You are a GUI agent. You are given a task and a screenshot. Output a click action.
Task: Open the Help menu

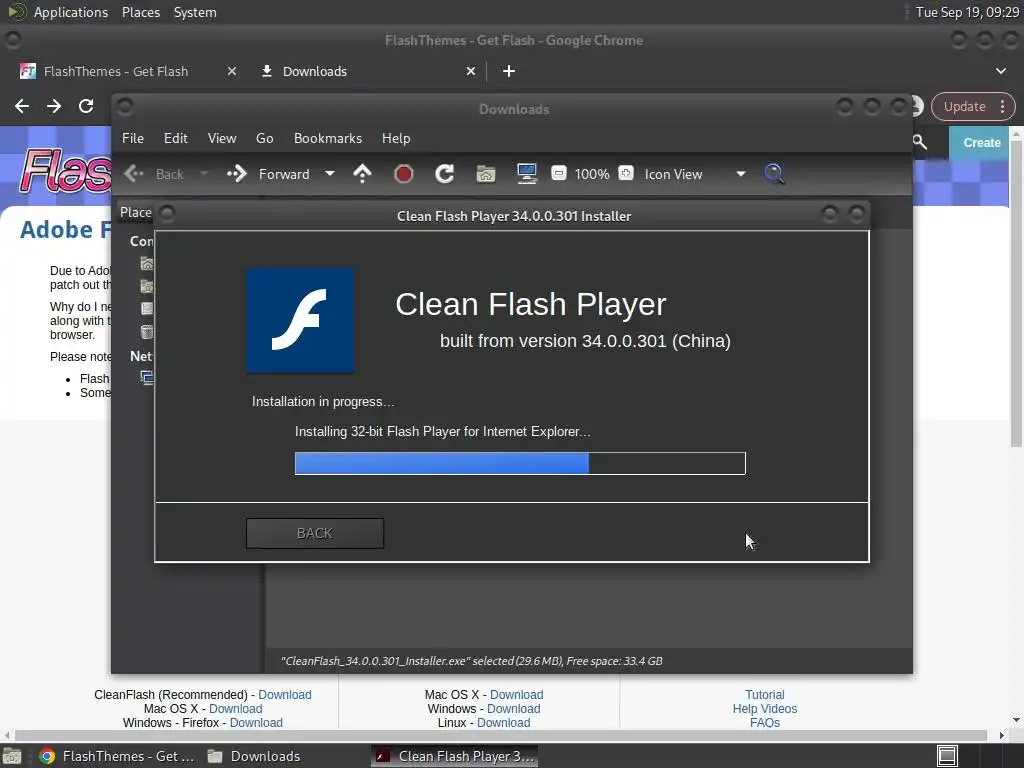pos(396,138)
